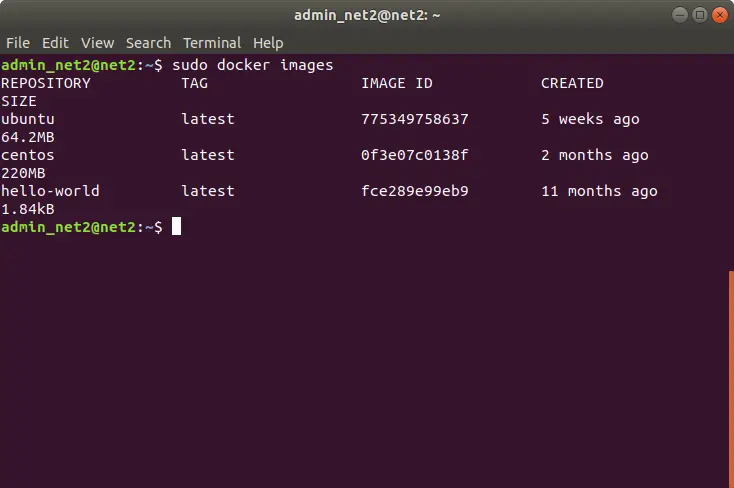Viewport: 734px width, 488px height.
Task: Click the 64.2MB size value
Action: (28, 137)
